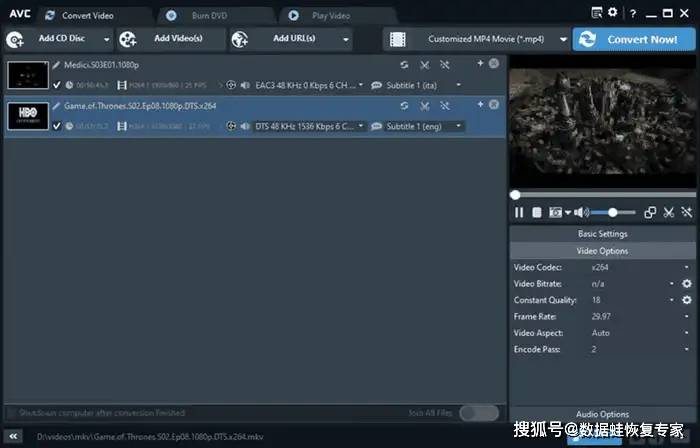
Task: Click the scissors trim icon under the preview
Action: [x=668, y=212]
